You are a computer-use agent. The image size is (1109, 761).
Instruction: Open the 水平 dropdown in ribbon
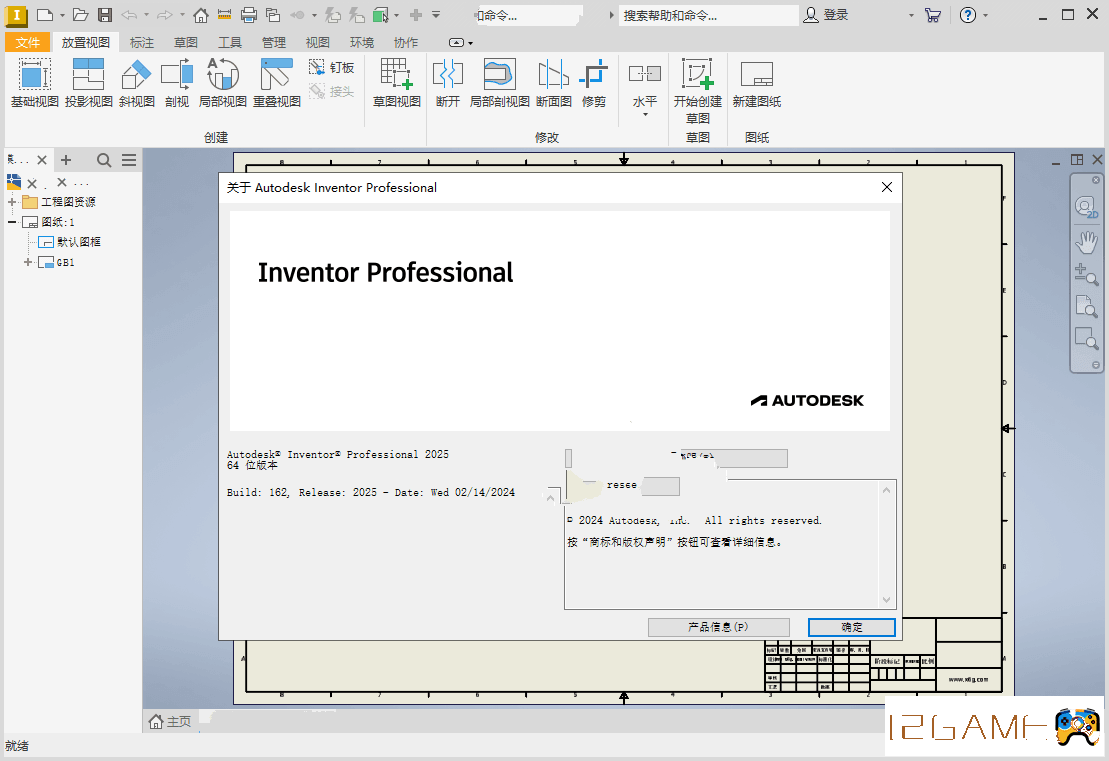pos(645,113)
